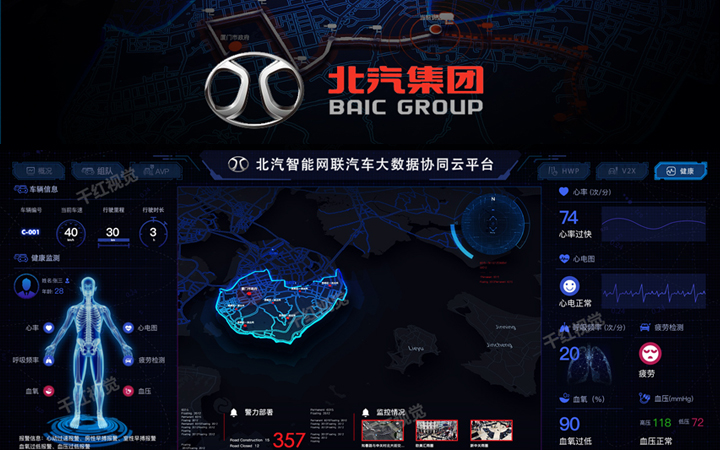Click the bell icon beside 警力部署
The height and width of the screenshot is (450, 720).
pos(234,412)
